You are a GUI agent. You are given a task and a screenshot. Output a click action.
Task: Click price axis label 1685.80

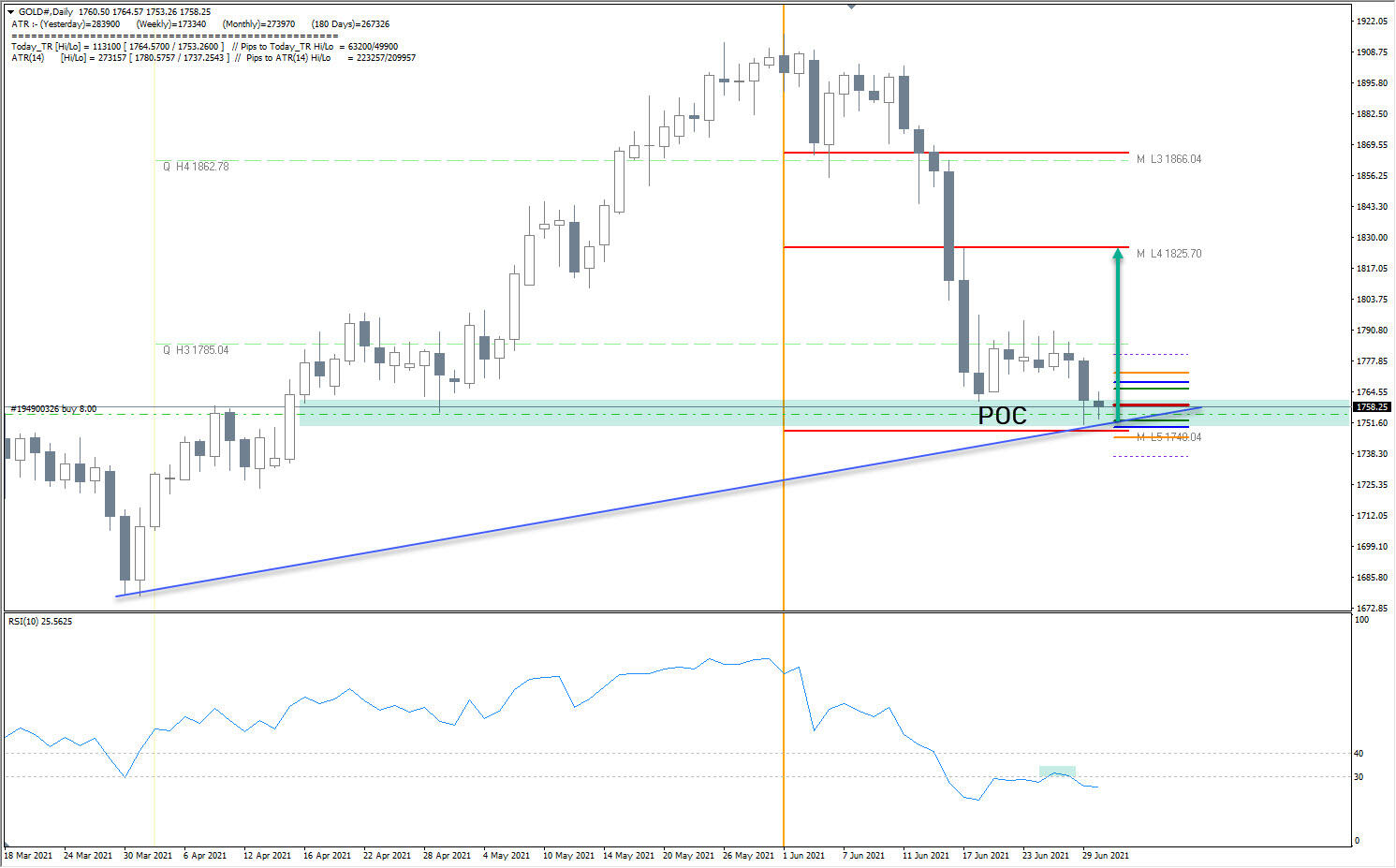click(1372, 578)
